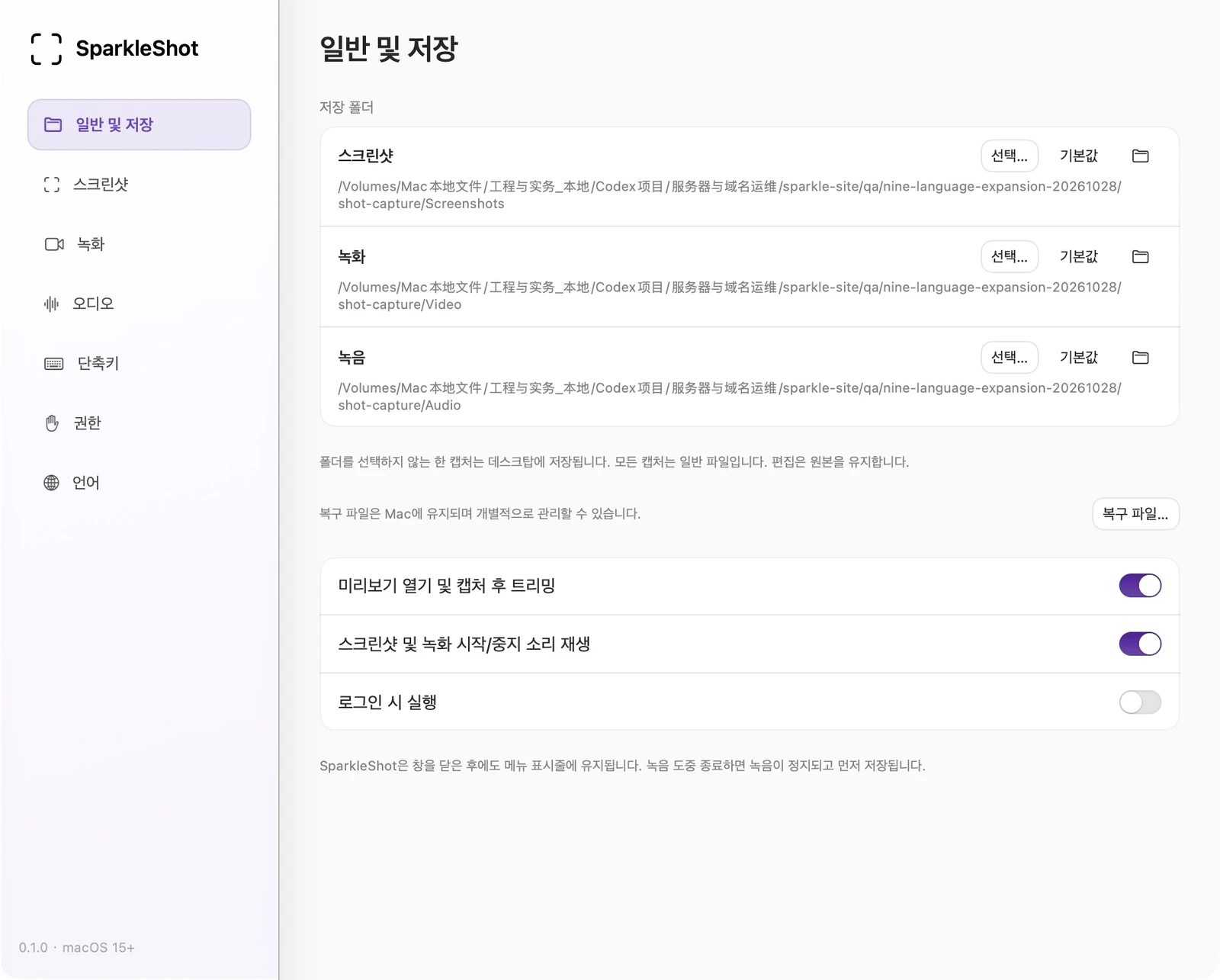Click the path ending in shot-capture/Video
The image size is (1220, 980).
730,296
